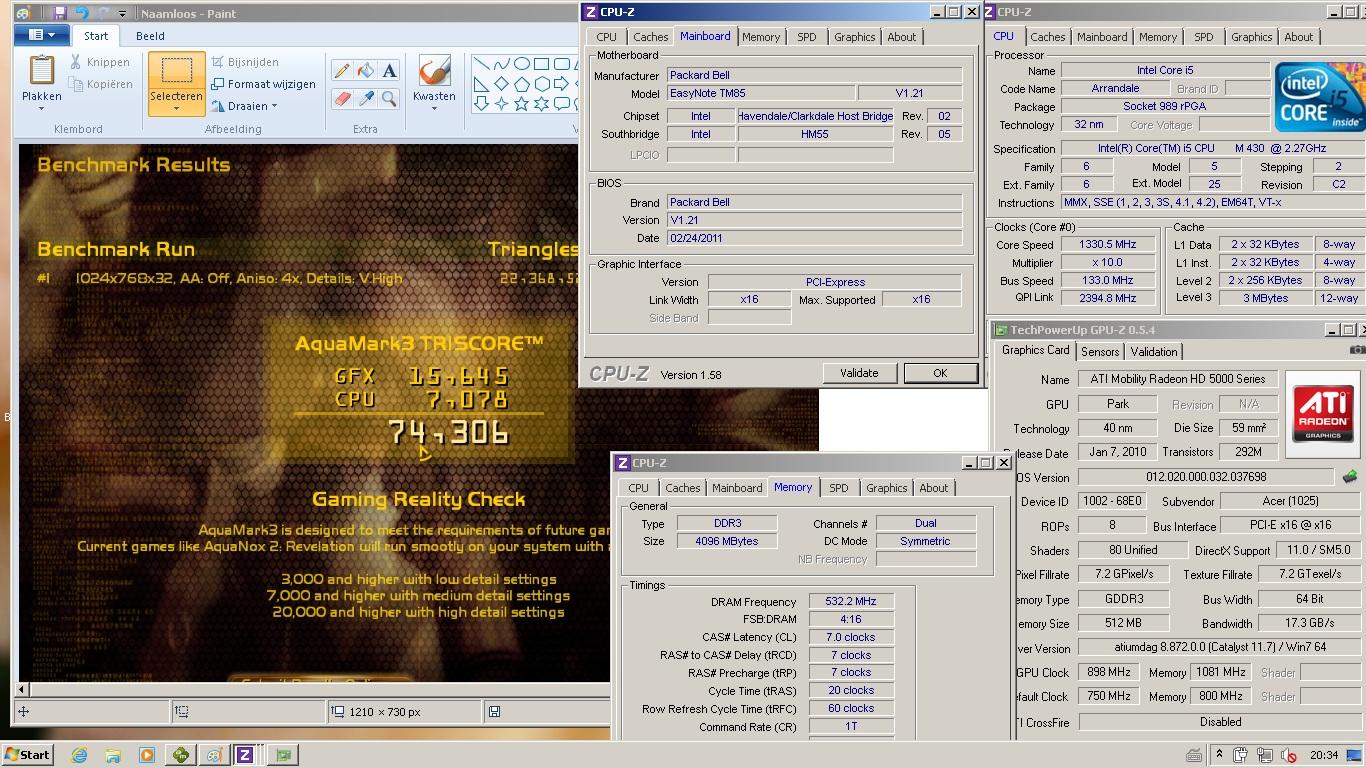
Task: Open Graphics tab in CPU-Z Mainboard window
Action: [854, 37]
